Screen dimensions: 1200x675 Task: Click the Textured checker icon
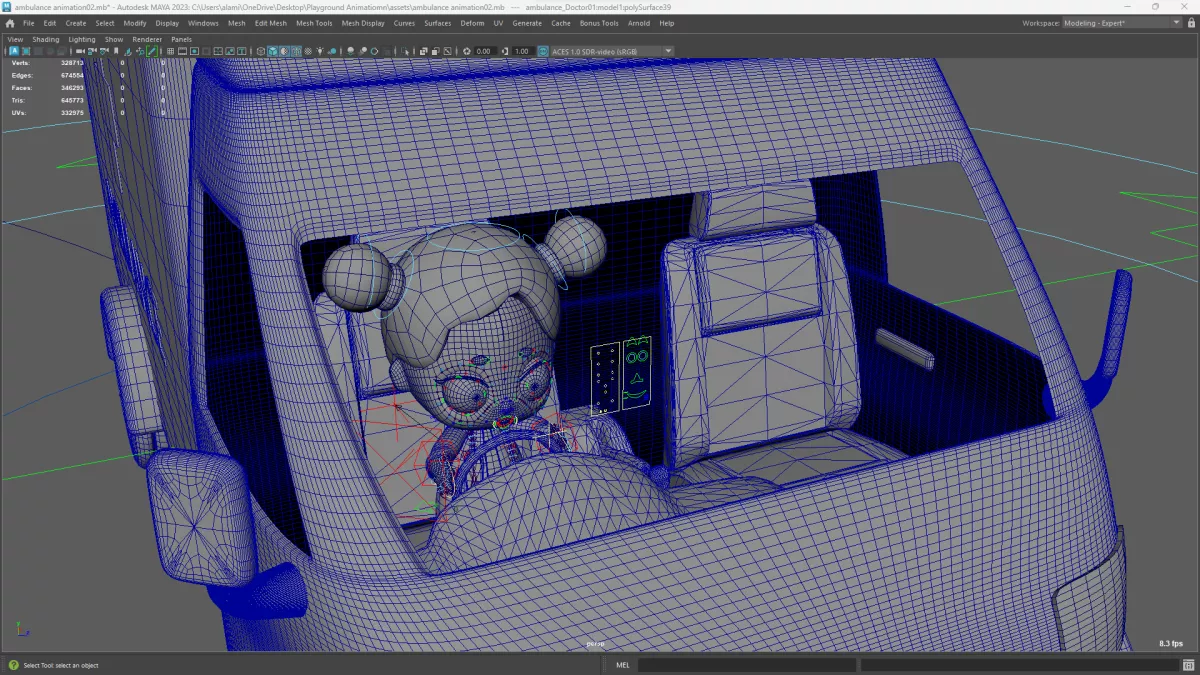pos(308,51)
